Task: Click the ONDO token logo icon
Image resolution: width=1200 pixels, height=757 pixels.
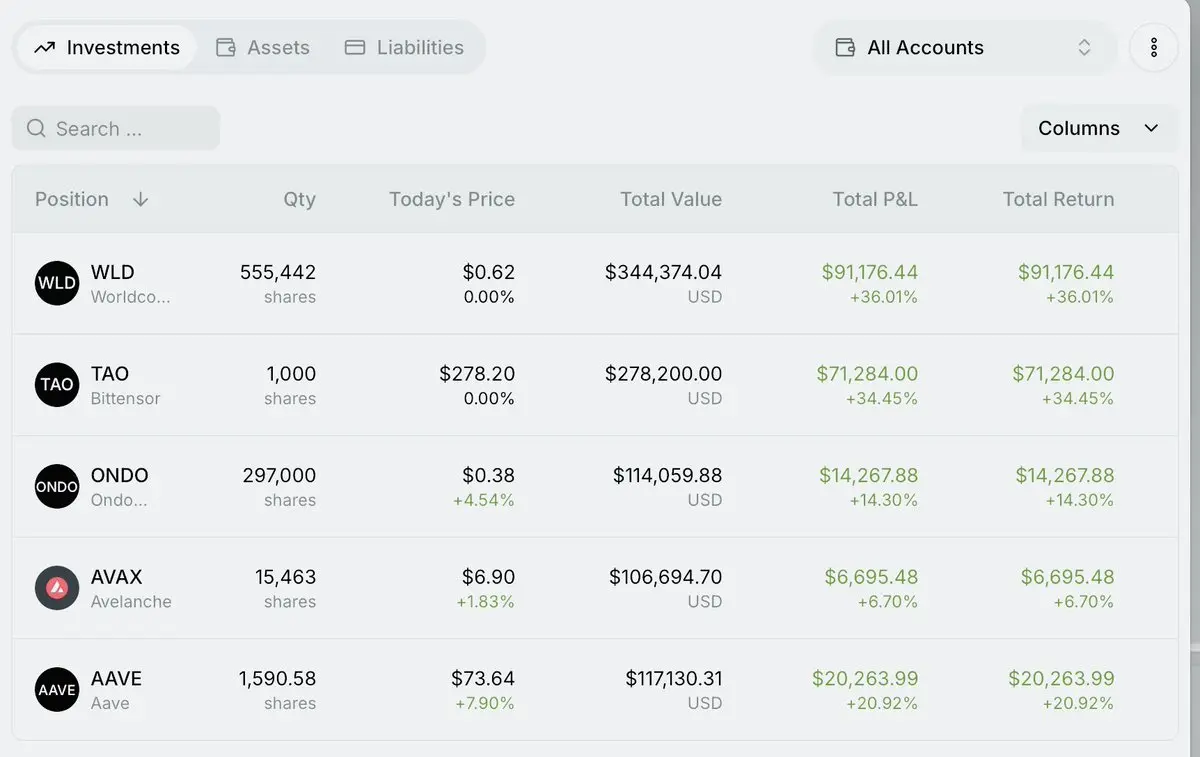Action: pos(57,487)
